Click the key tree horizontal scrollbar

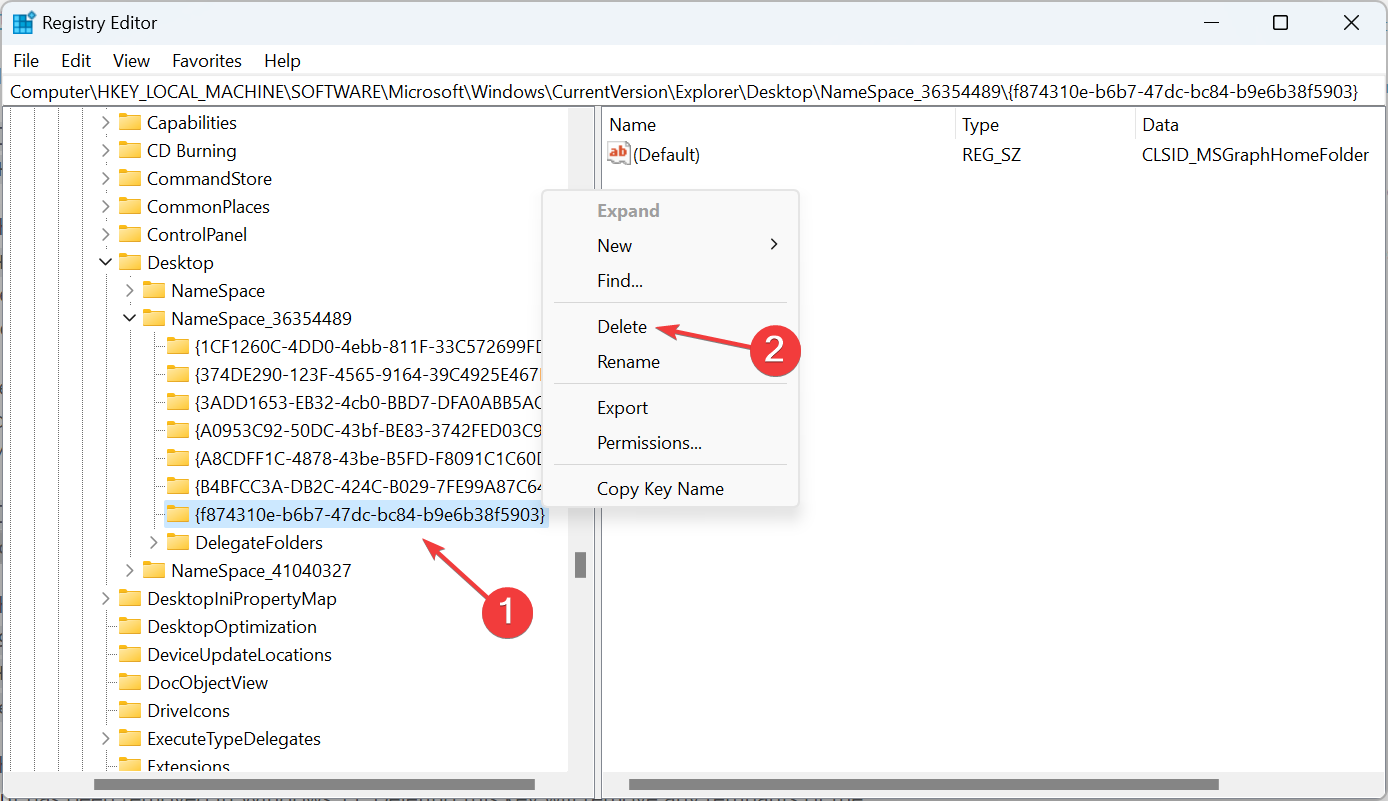tap(314, 785)
